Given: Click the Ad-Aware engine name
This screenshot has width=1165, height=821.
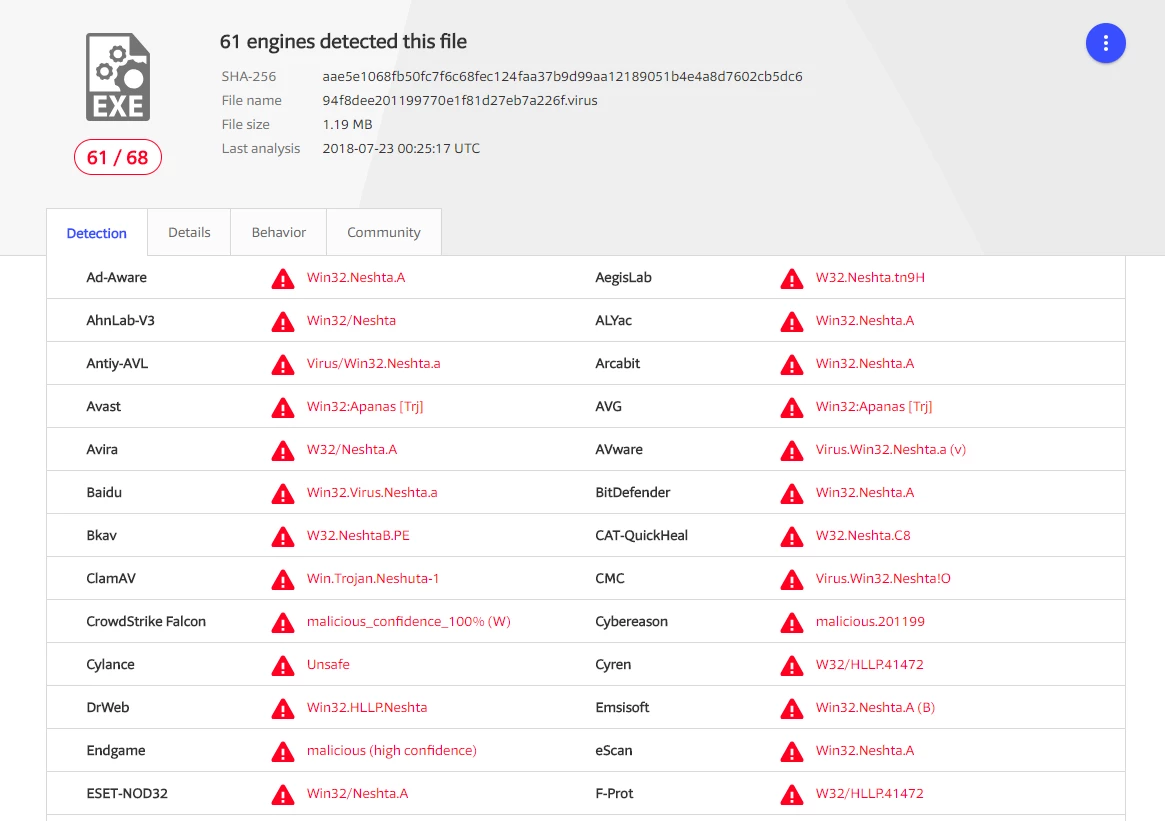Looking at the screenshot, I should (x=117, y=277).
